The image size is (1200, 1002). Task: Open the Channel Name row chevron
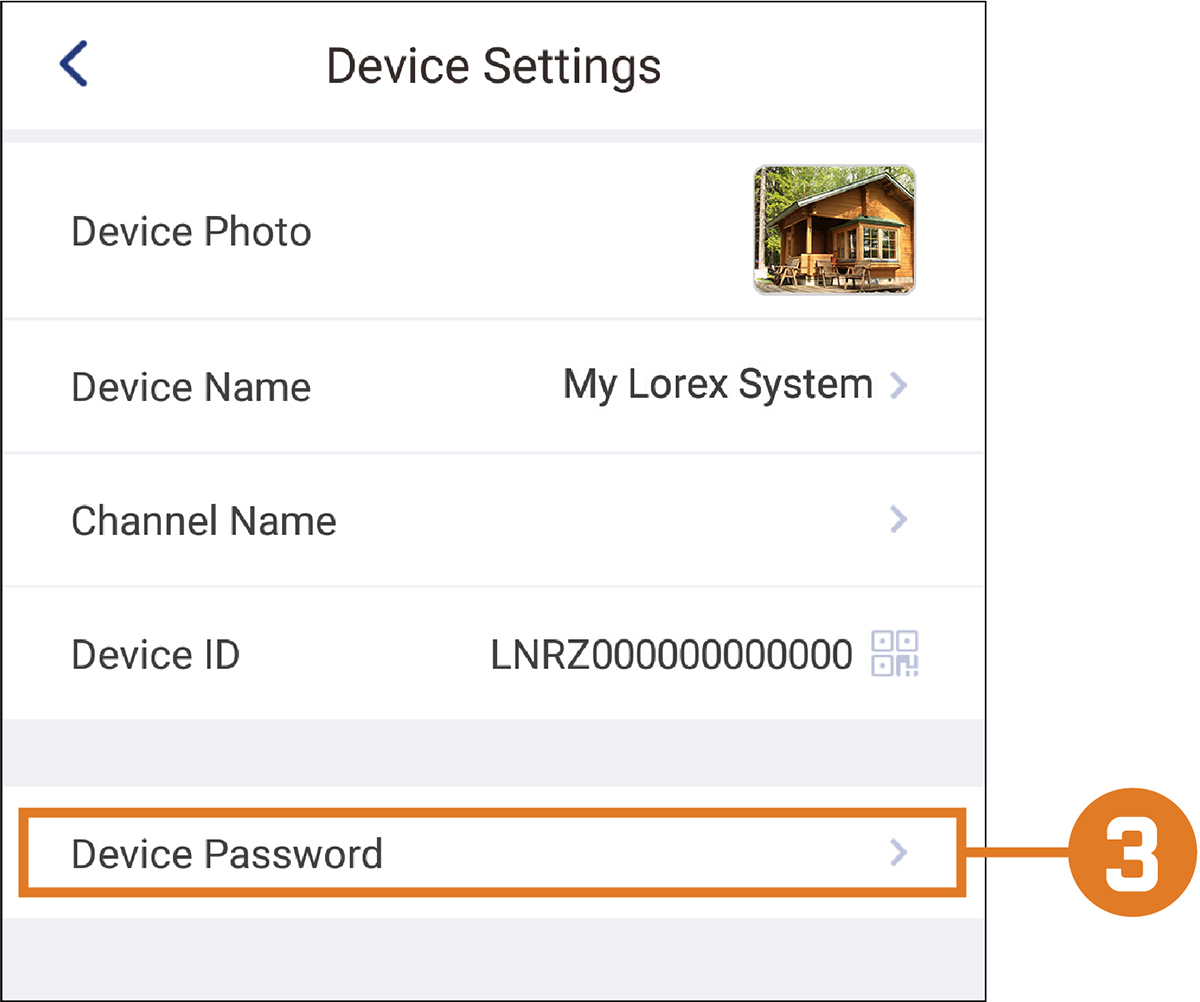point(899,518)
